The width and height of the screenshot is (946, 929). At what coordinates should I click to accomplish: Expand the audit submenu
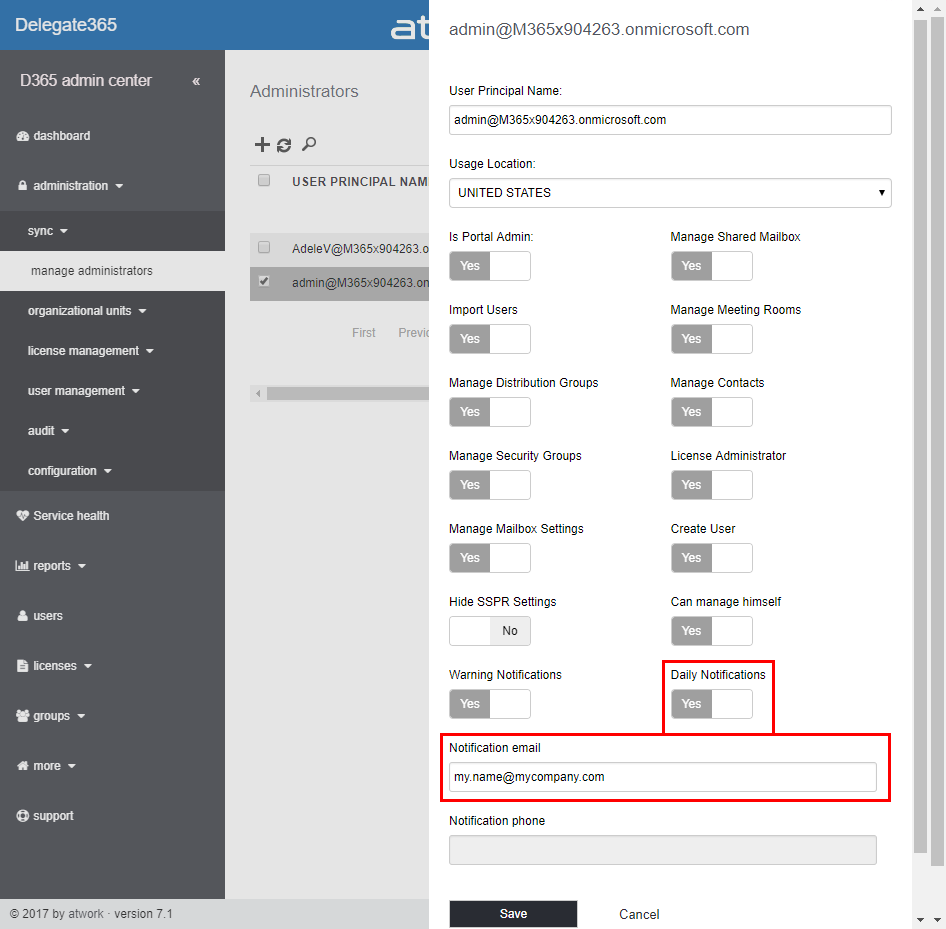pyautogui.click(x=48, y=431)
